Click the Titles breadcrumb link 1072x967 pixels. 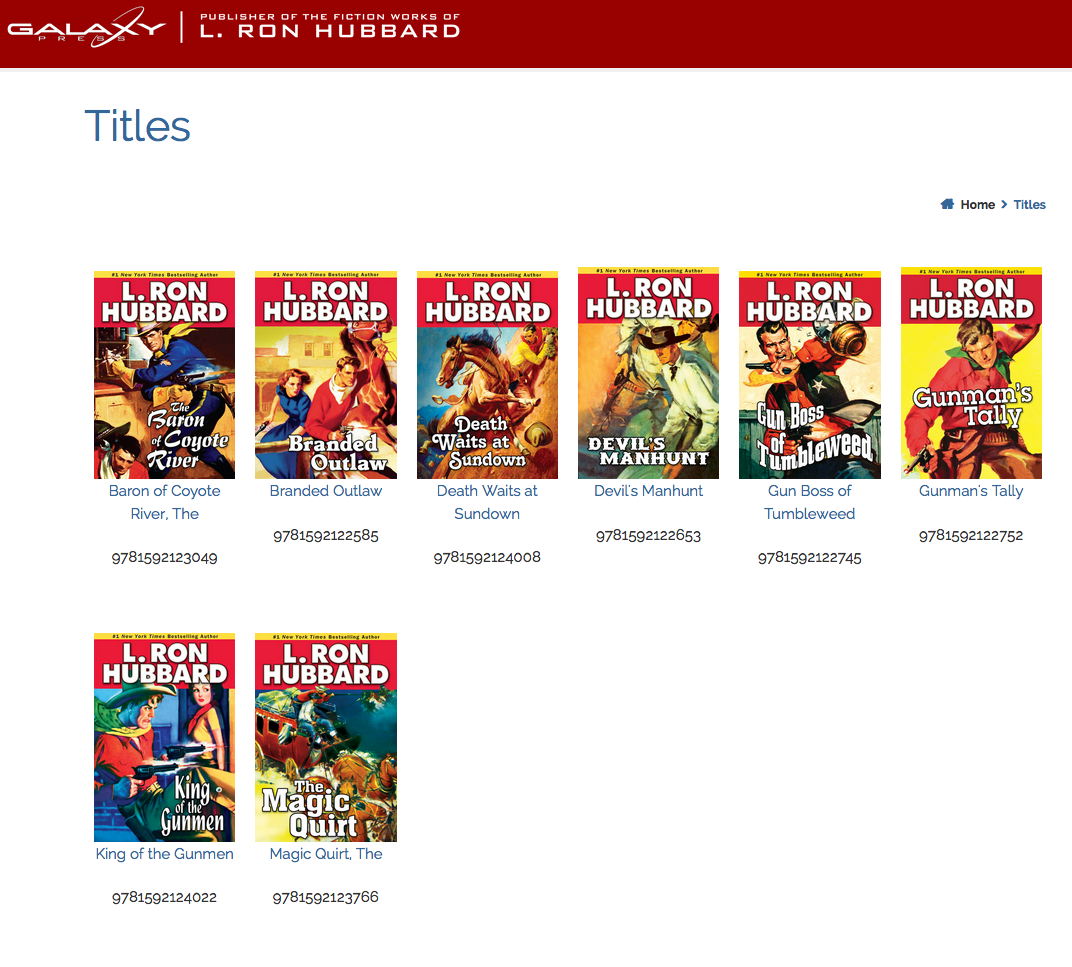1029,204
